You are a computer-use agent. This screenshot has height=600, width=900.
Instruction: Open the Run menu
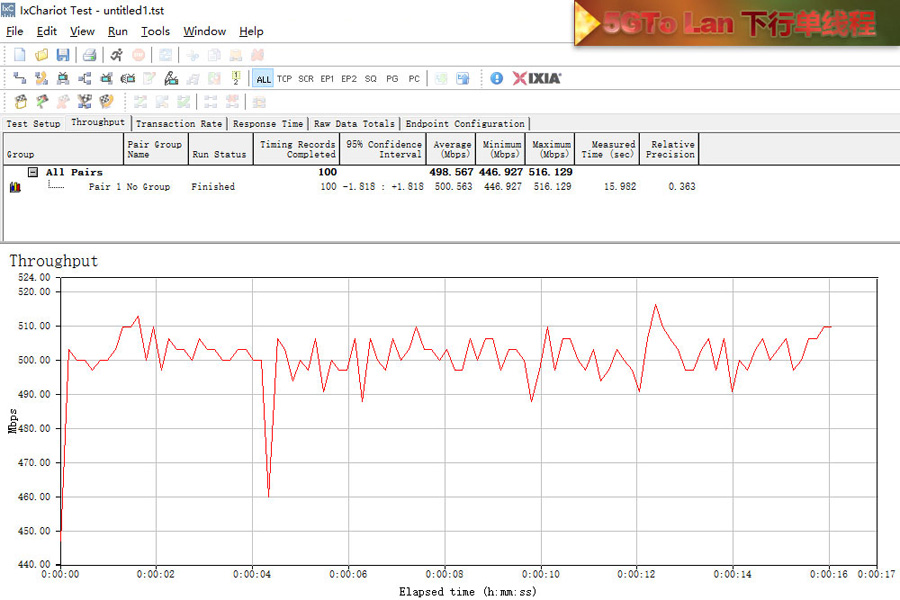click(x=118, y=32)
